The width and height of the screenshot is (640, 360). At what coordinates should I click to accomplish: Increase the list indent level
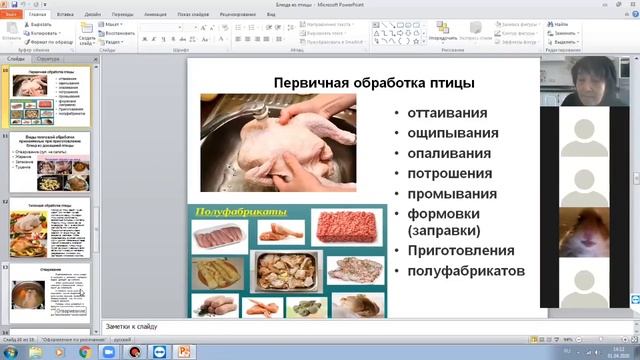point(278,27)
